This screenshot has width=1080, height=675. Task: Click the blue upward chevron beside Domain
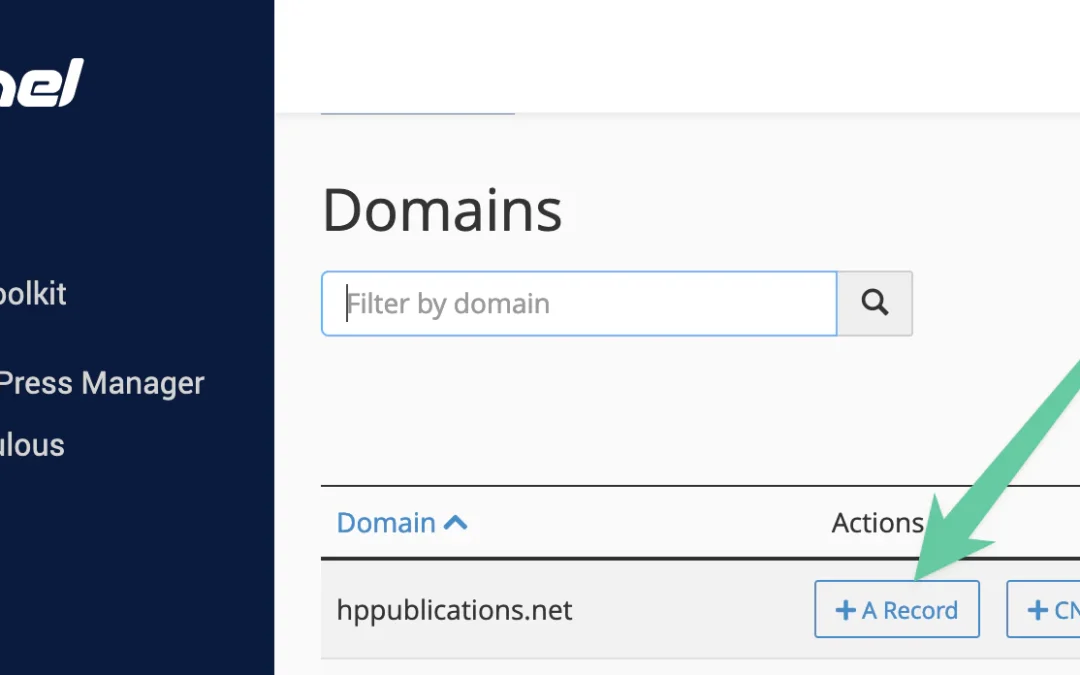pos(457,520)
